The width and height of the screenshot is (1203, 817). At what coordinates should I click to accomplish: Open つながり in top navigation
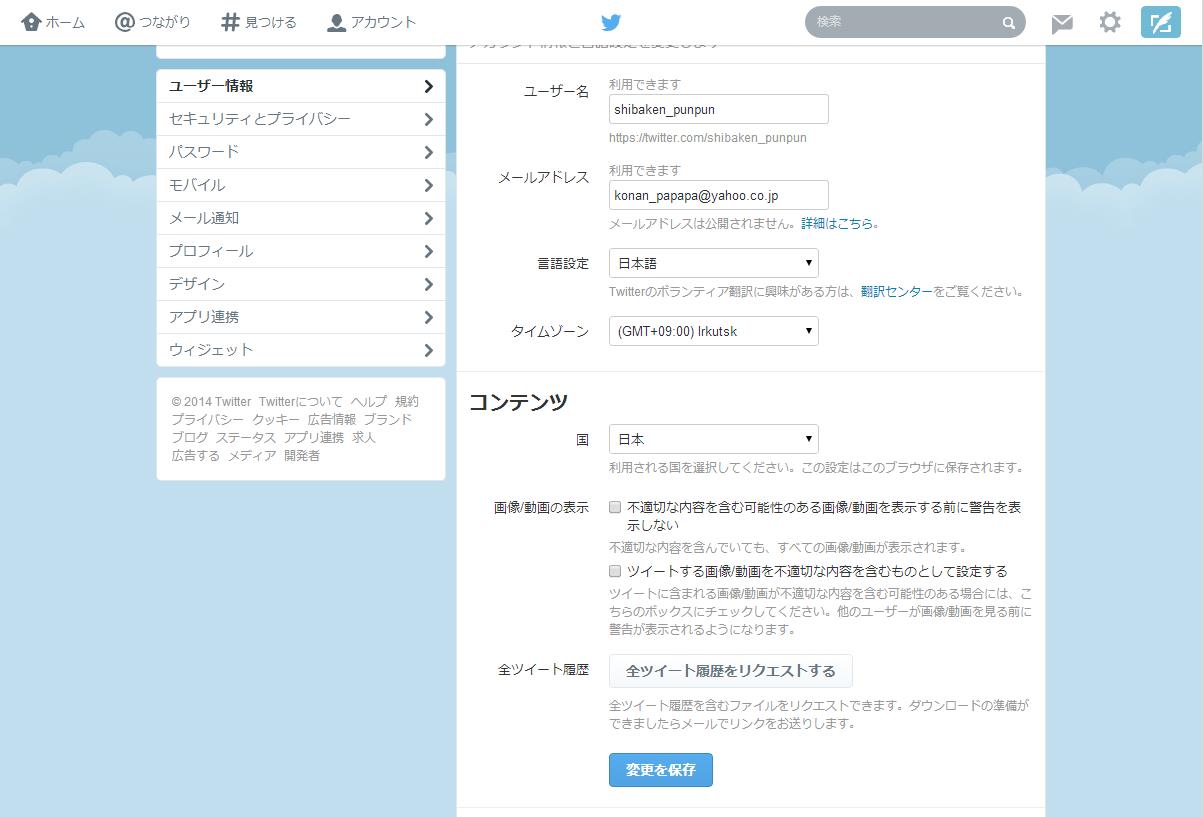pyautogui.click(x=153, y=22)
